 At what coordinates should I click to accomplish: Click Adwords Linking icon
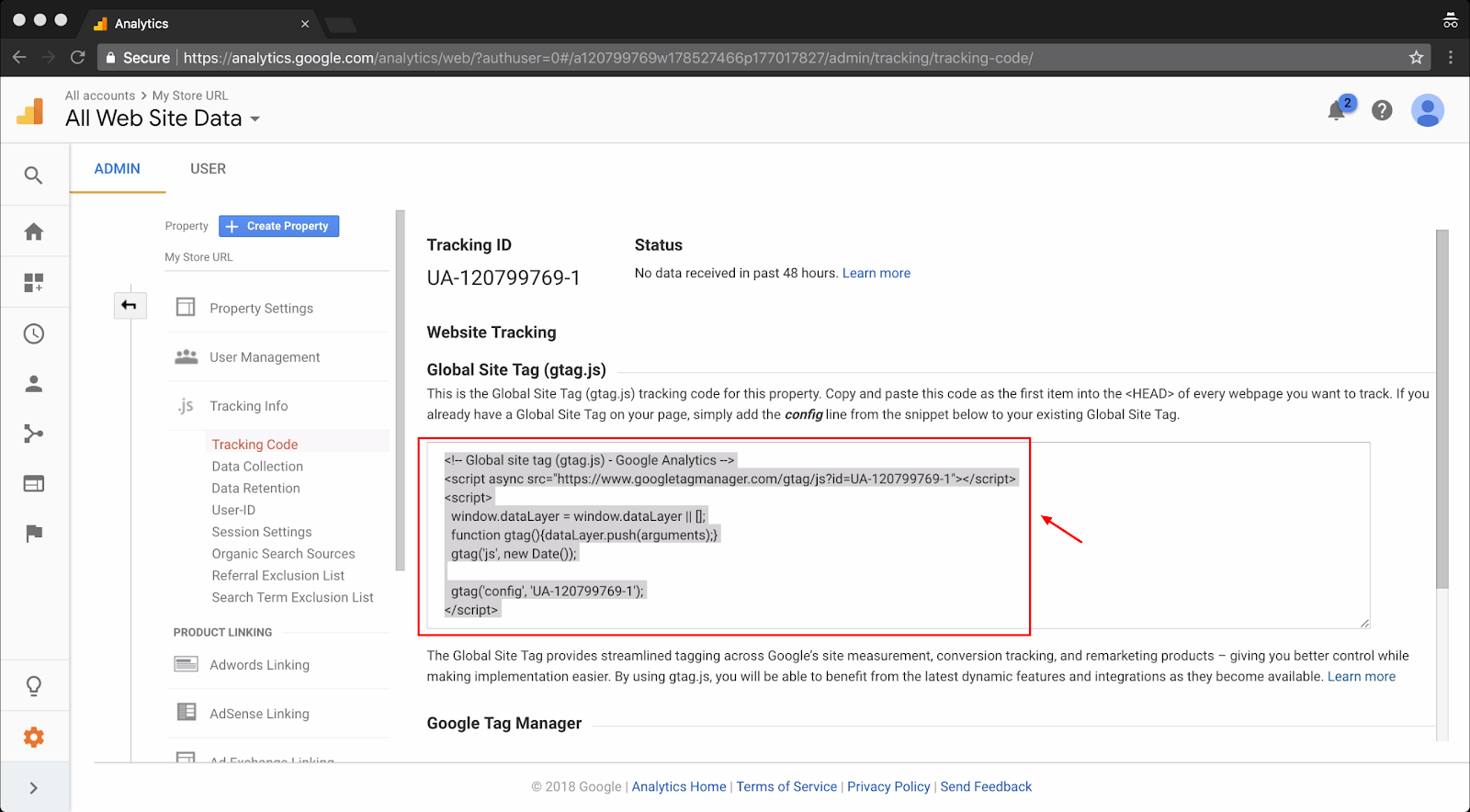click(x=187, y=664)
